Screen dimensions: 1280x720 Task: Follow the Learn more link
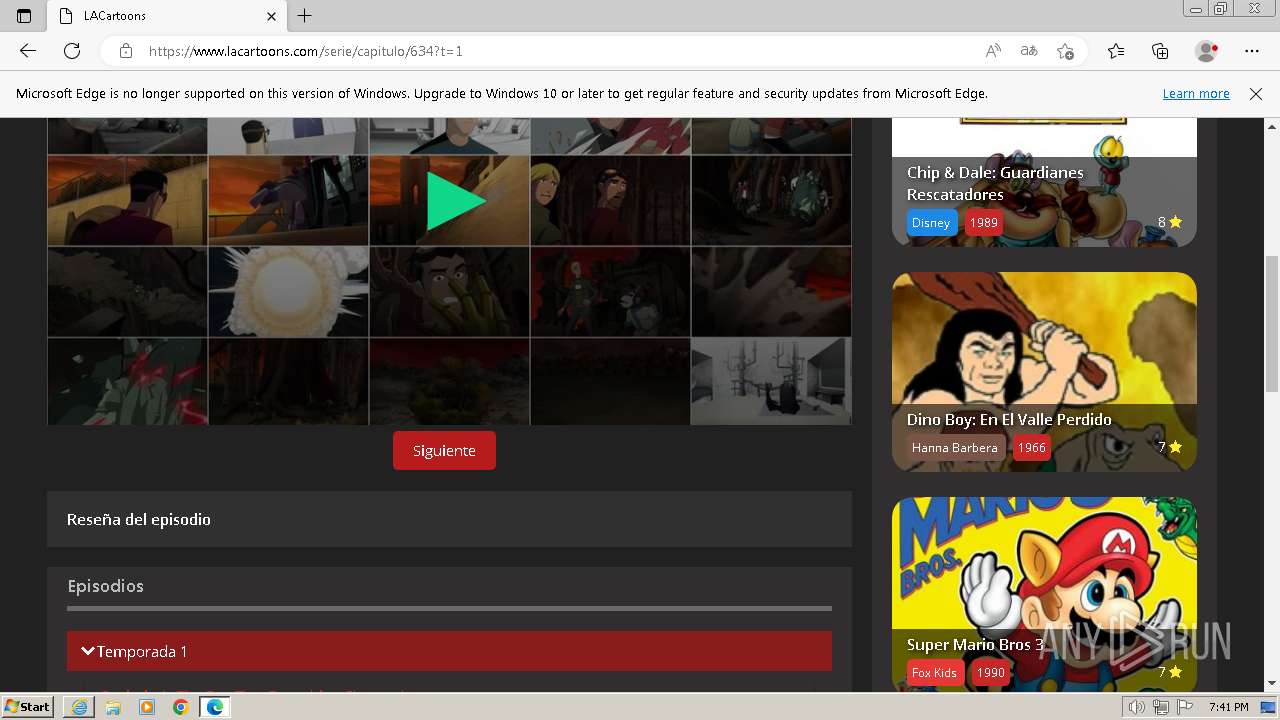point(1196,93)
